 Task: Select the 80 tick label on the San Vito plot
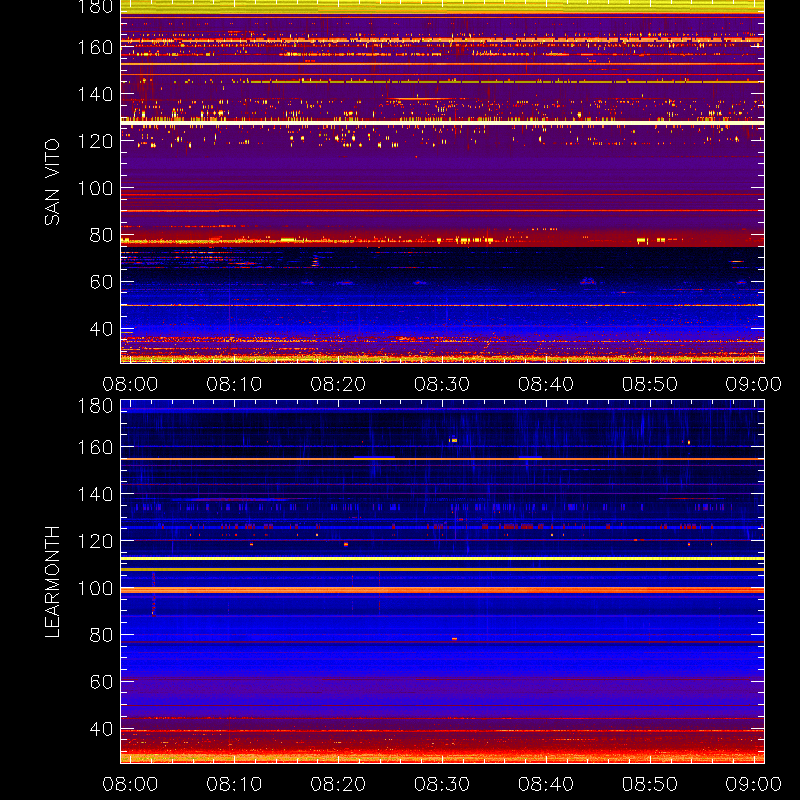pyautogui.click(x=102, y=235)
